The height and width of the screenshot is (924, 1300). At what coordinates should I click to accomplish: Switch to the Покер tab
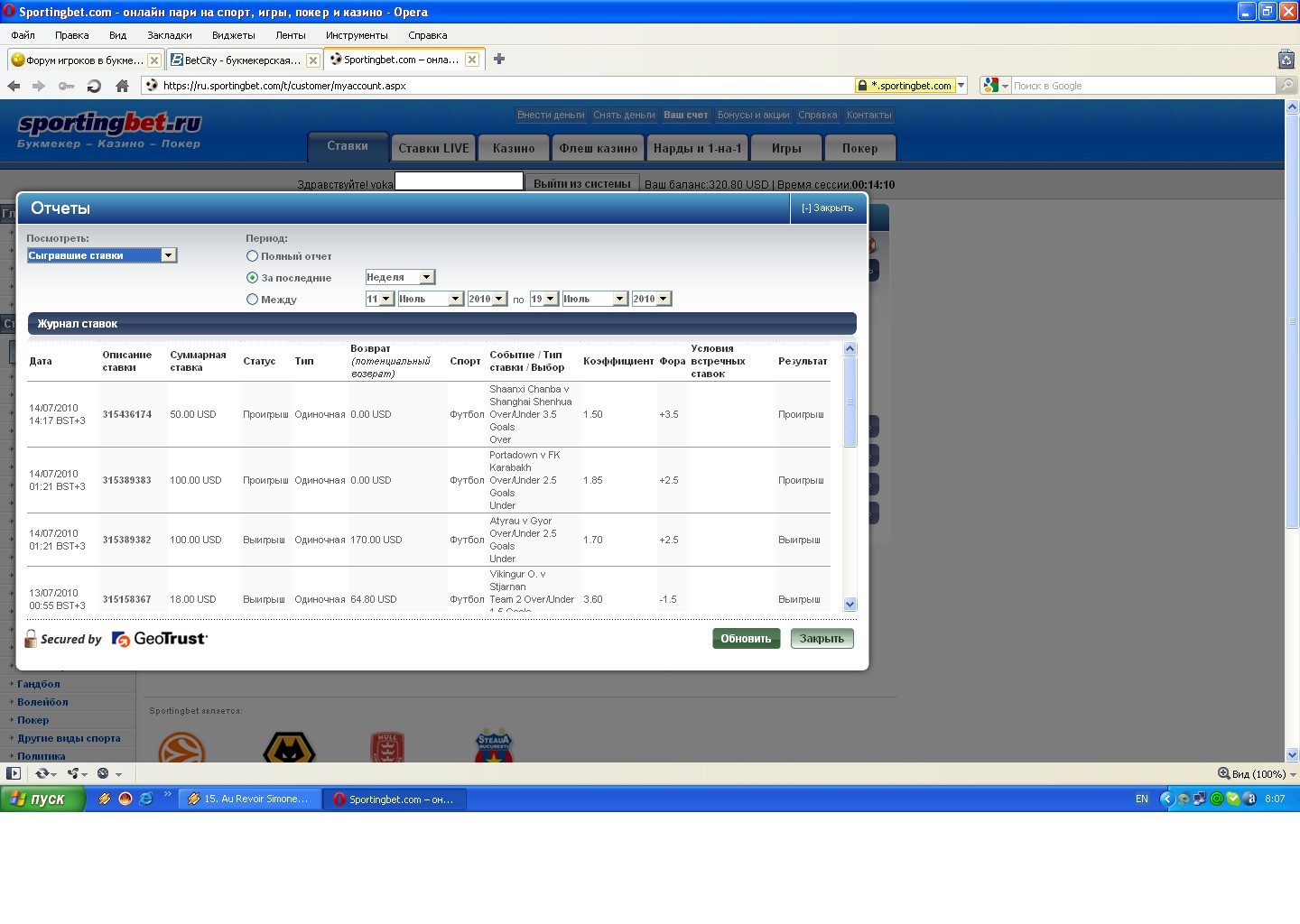click(859, 148)
